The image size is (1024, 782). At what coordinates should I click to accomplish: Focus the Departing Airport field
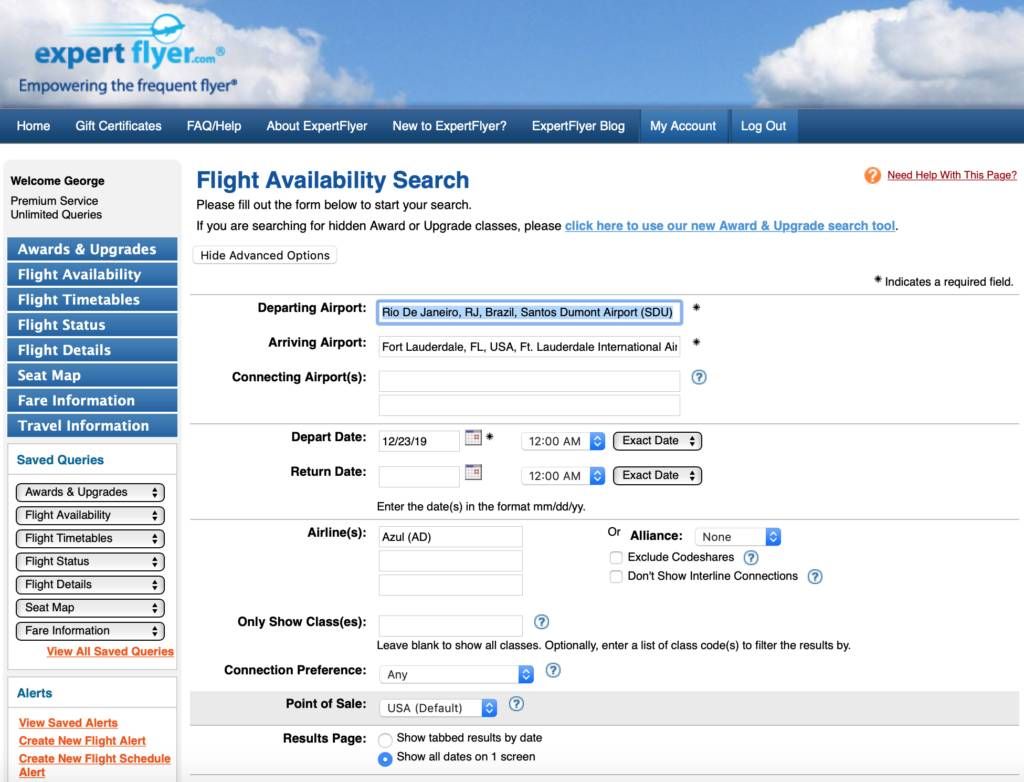(529, 312)
